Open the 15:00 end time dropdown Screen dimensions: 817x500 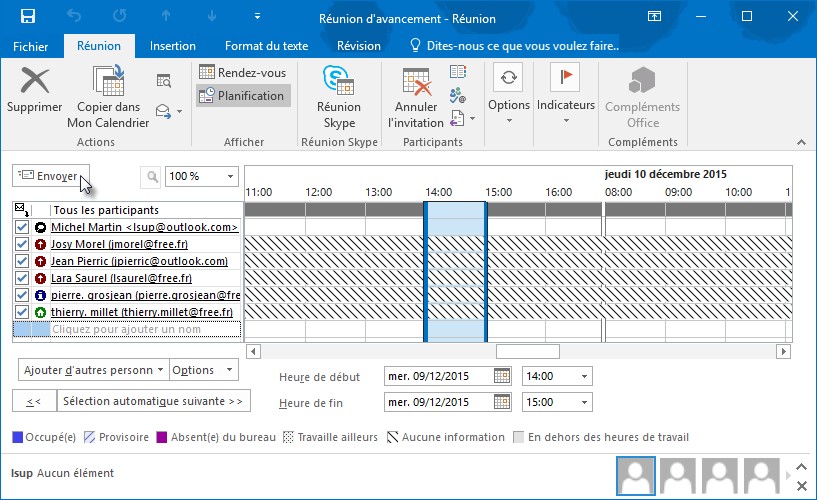pyautogui.click(x=584, y=402)
